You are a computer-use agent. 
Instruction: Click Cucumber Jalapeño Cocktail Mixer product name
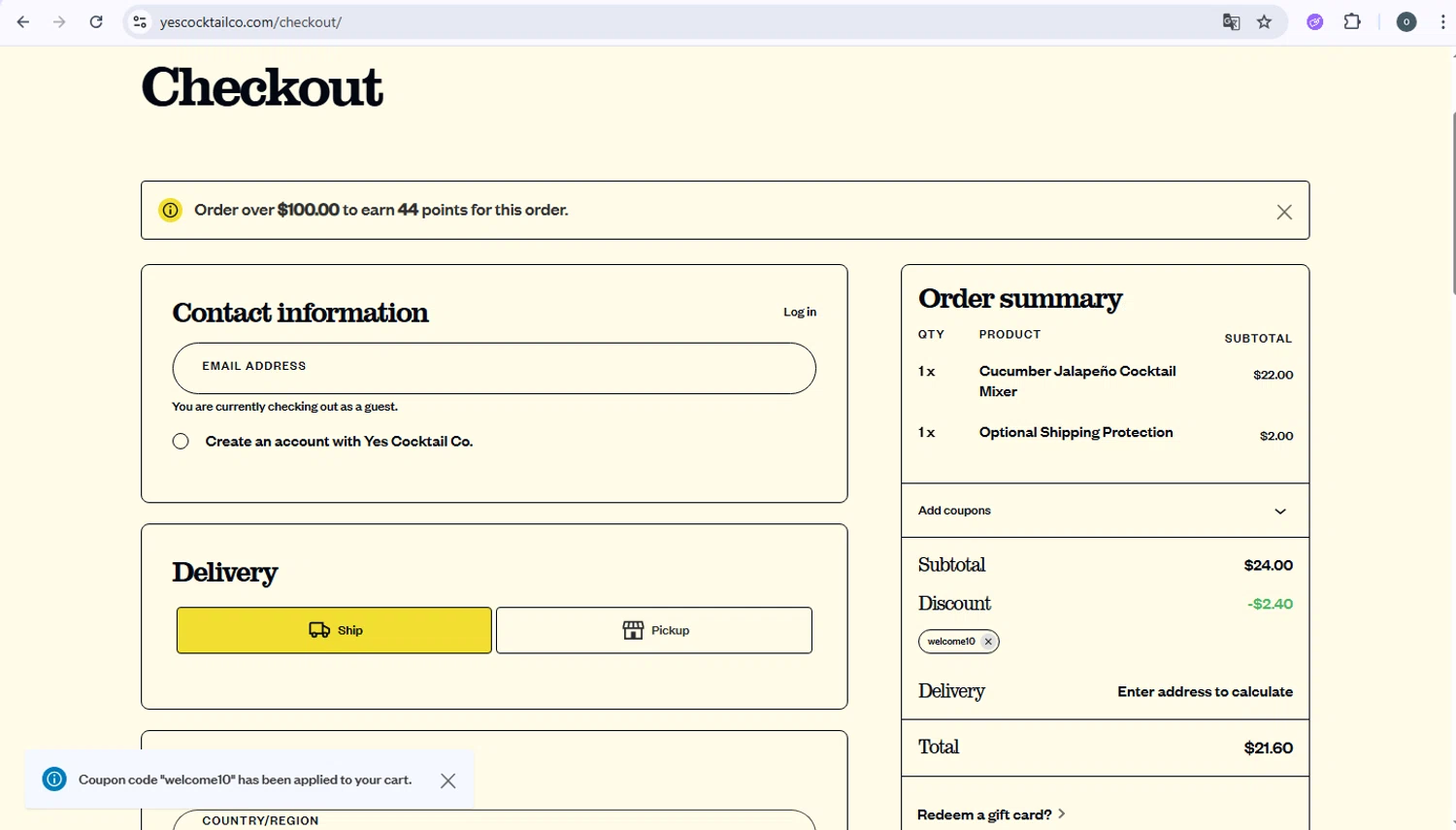coord(1077,382)
